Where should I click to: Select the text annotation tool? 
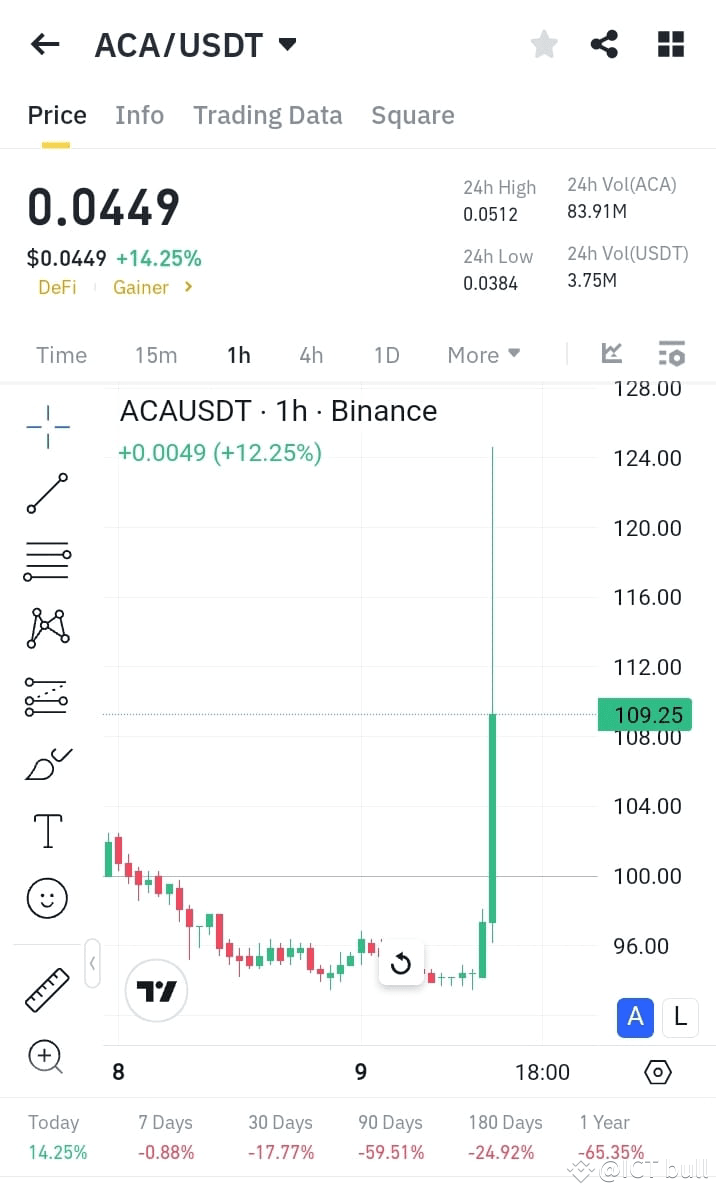(x=47, y=830)
